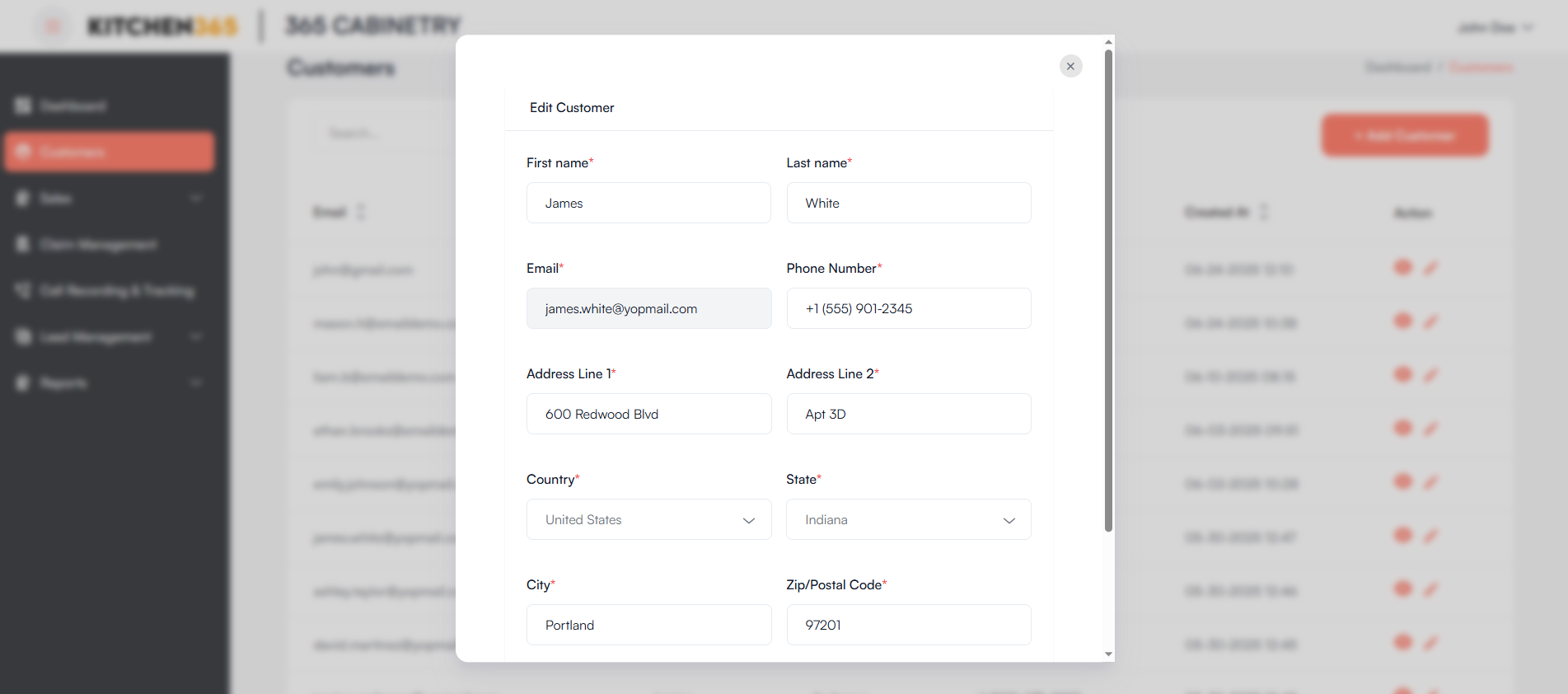Click the Add Customer button in background

[1405, 135]
